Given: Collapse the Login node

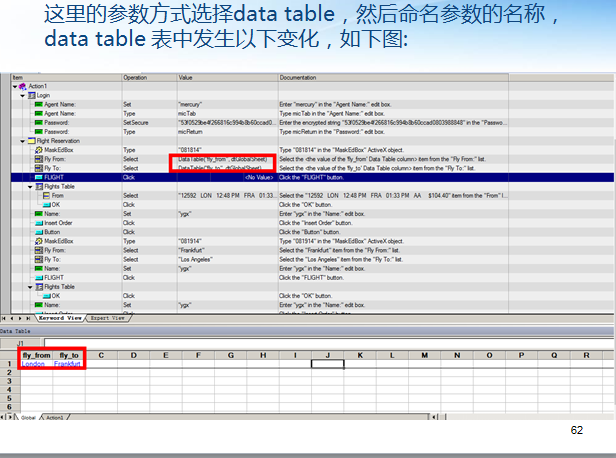Looking at the screenshot, I should coord(22,95).
